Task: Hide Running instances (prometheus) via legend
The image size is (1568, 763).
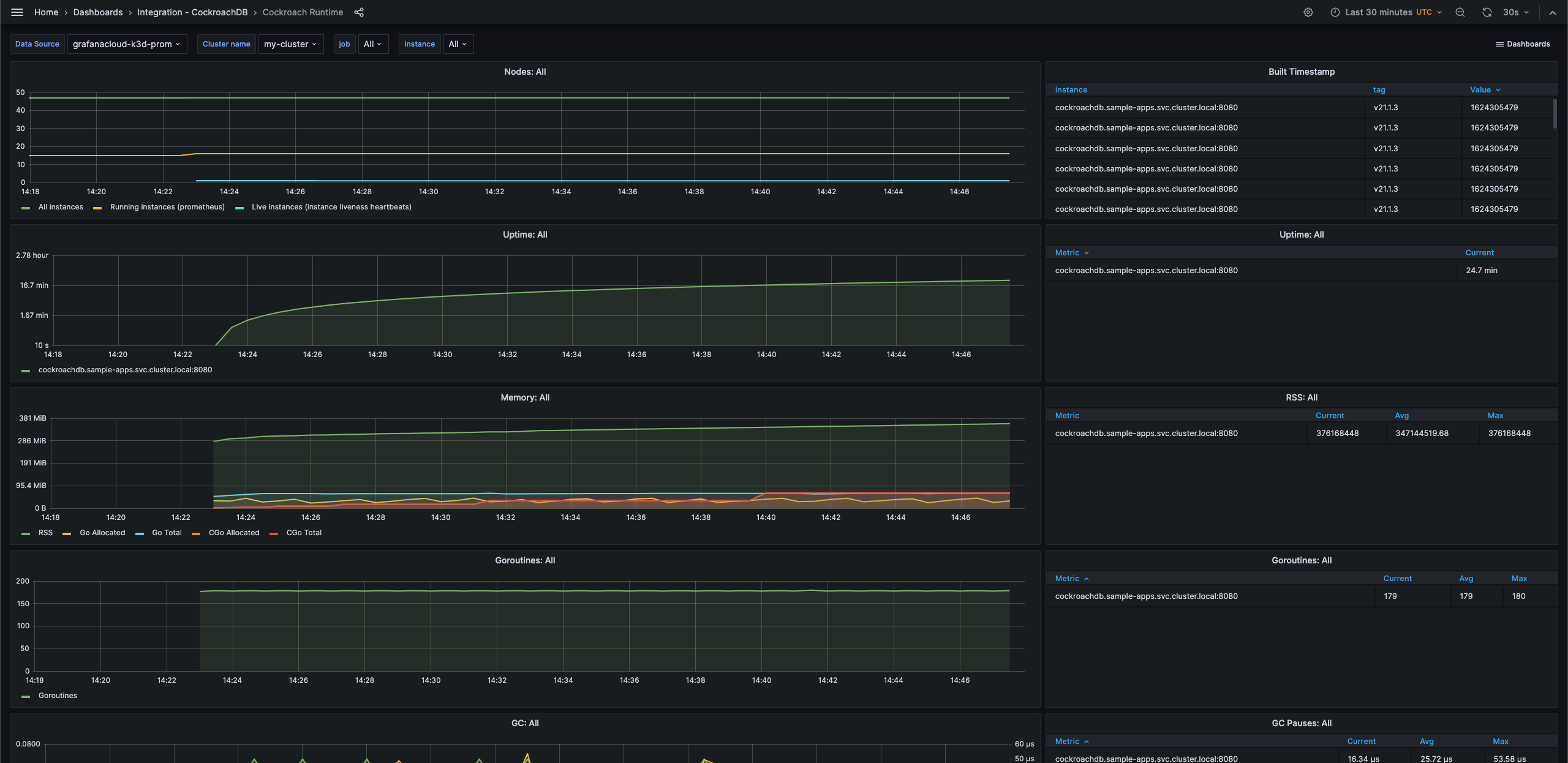Action: [x=167, y=207]
